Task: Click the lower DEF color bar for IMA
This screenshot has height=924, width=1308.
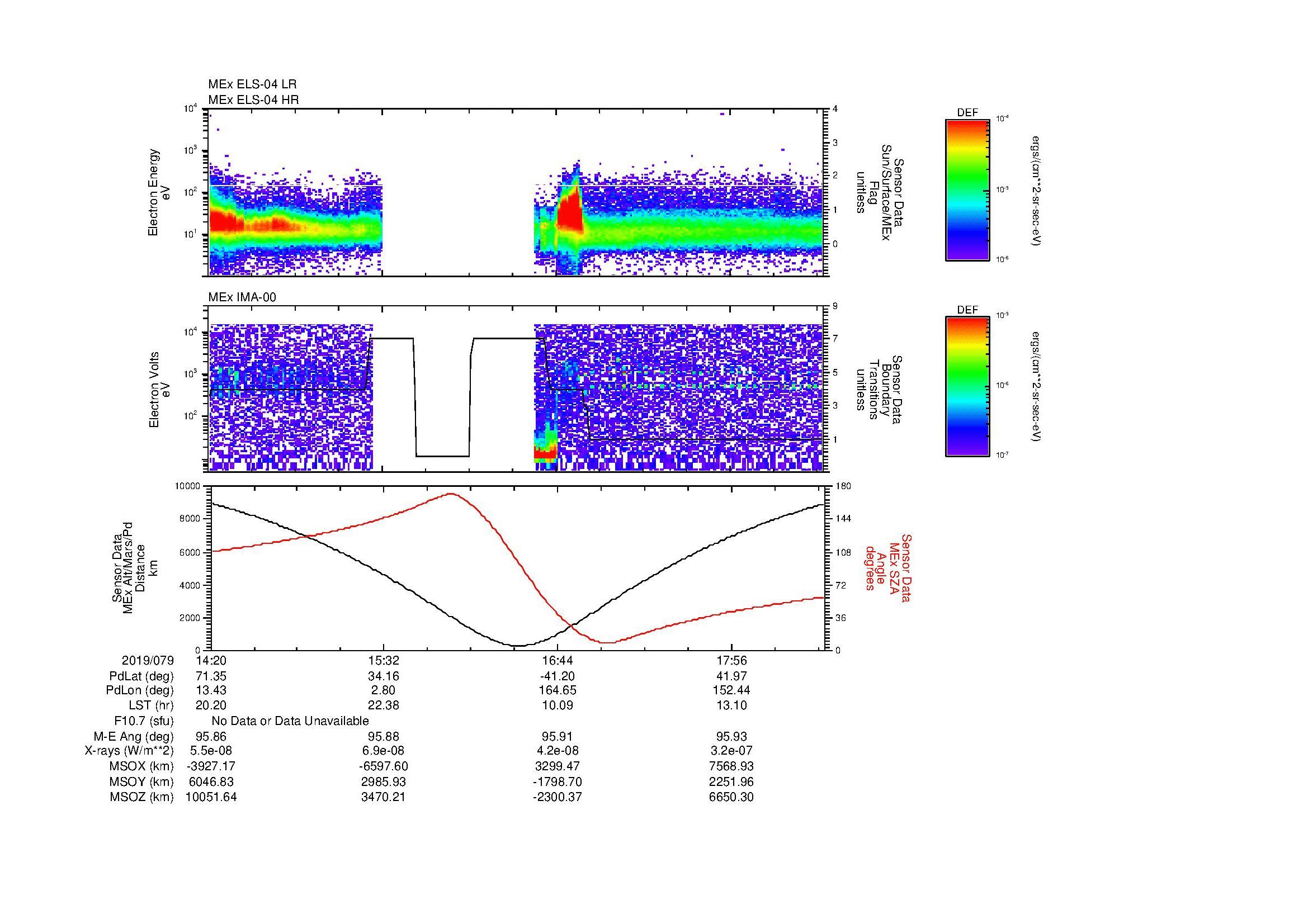Action: [967, 387]
